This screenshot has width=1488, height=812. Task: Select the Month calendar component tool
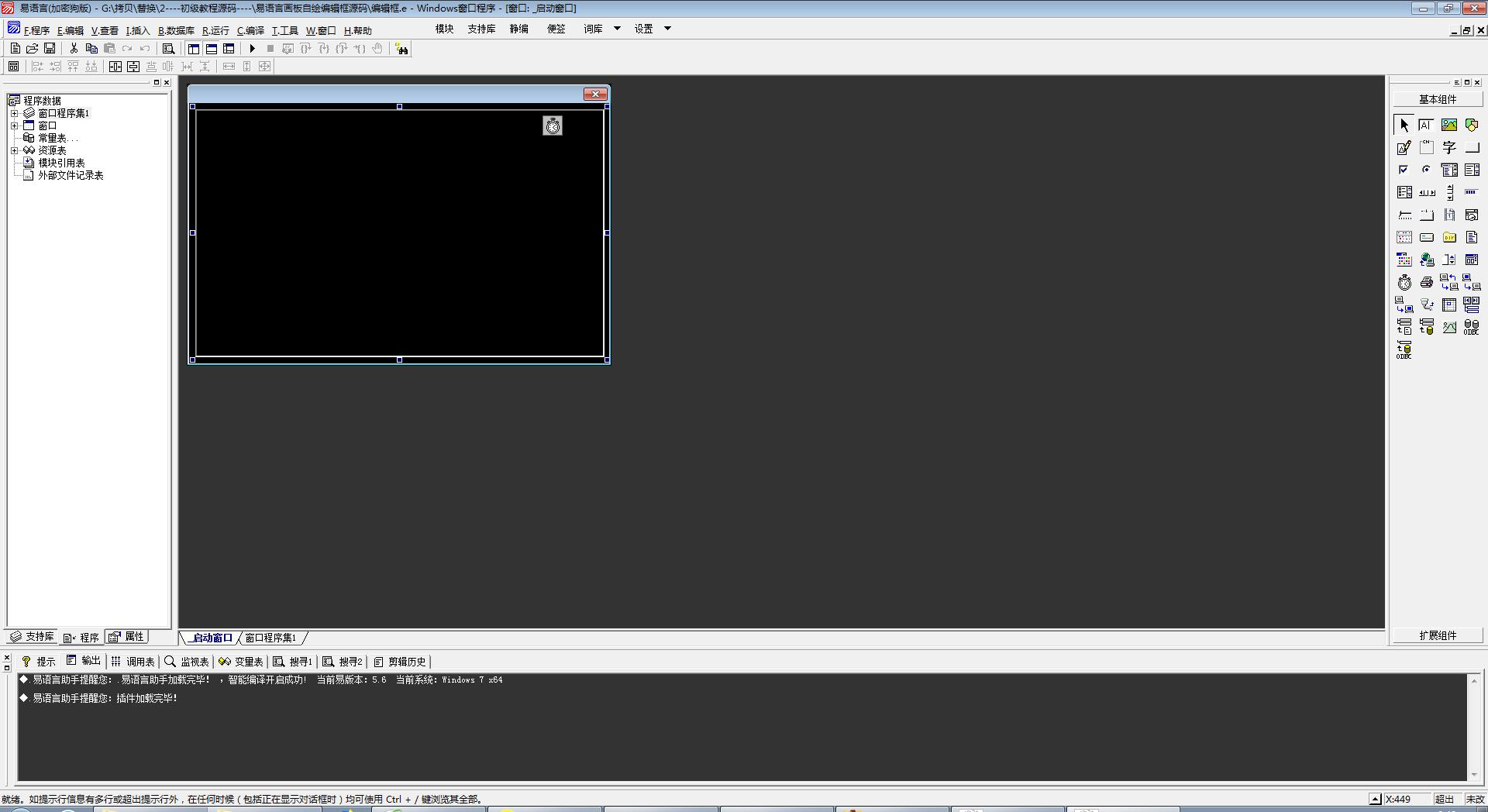(1404, 237)
